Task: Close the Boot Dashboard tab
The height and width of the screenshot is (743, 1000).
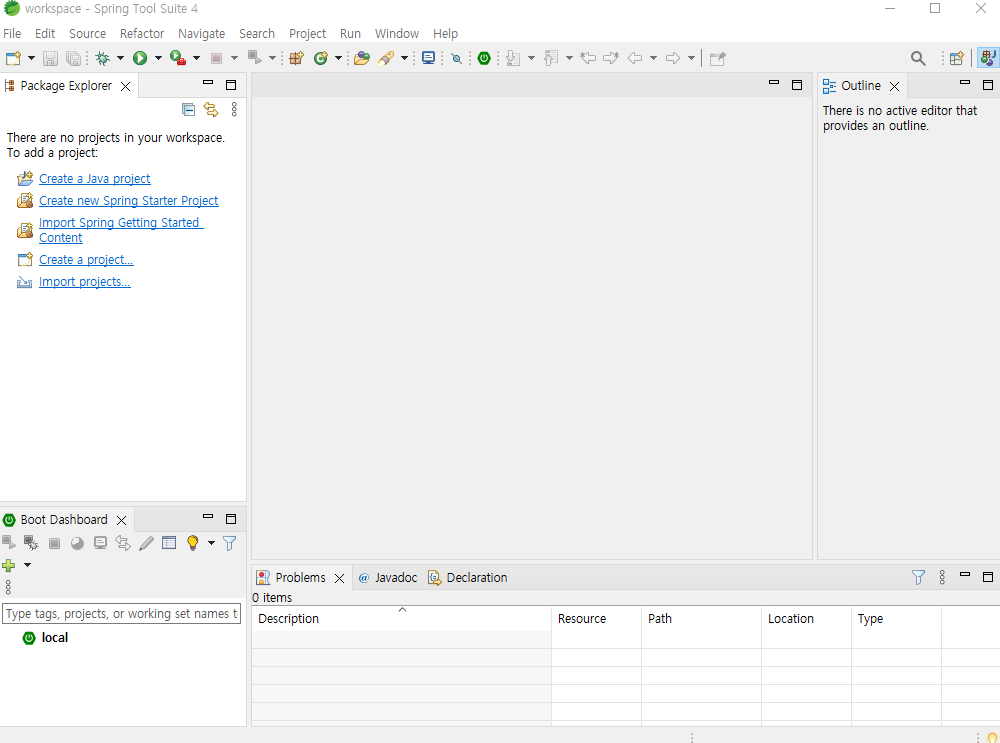Action: click(121, 520)
